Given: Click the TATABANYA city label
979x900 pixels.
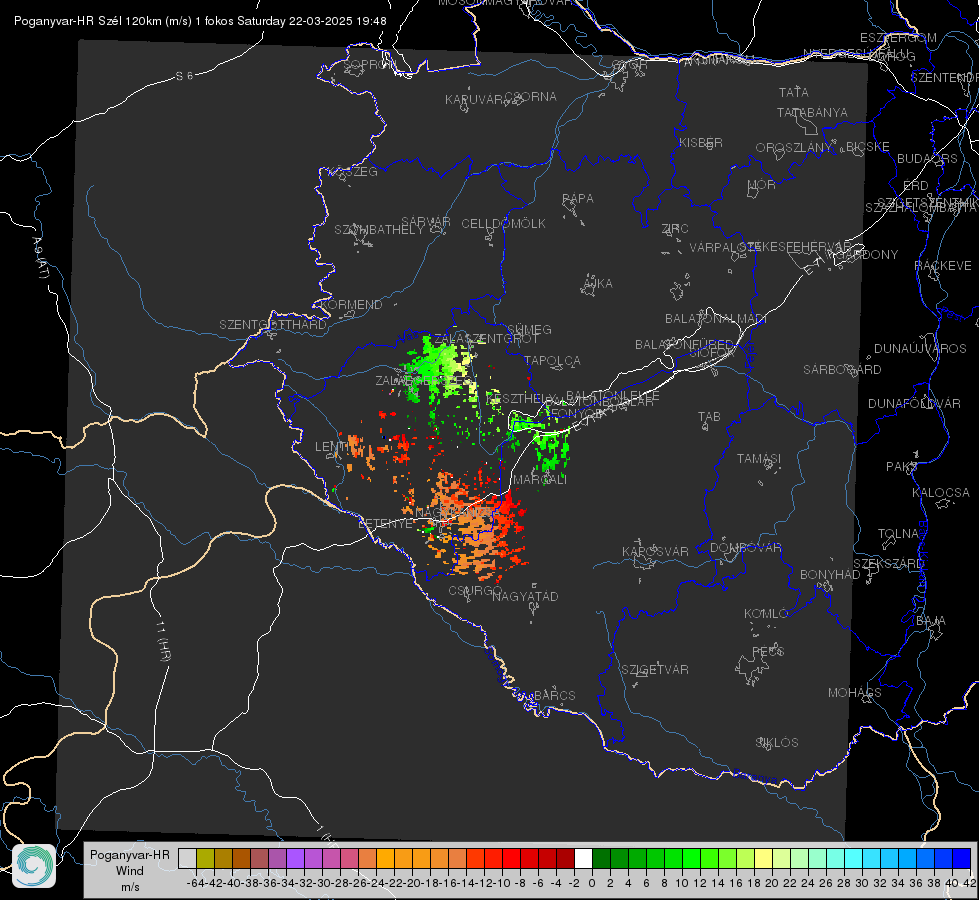Looking at the screenshot, I should coord(812,112).
